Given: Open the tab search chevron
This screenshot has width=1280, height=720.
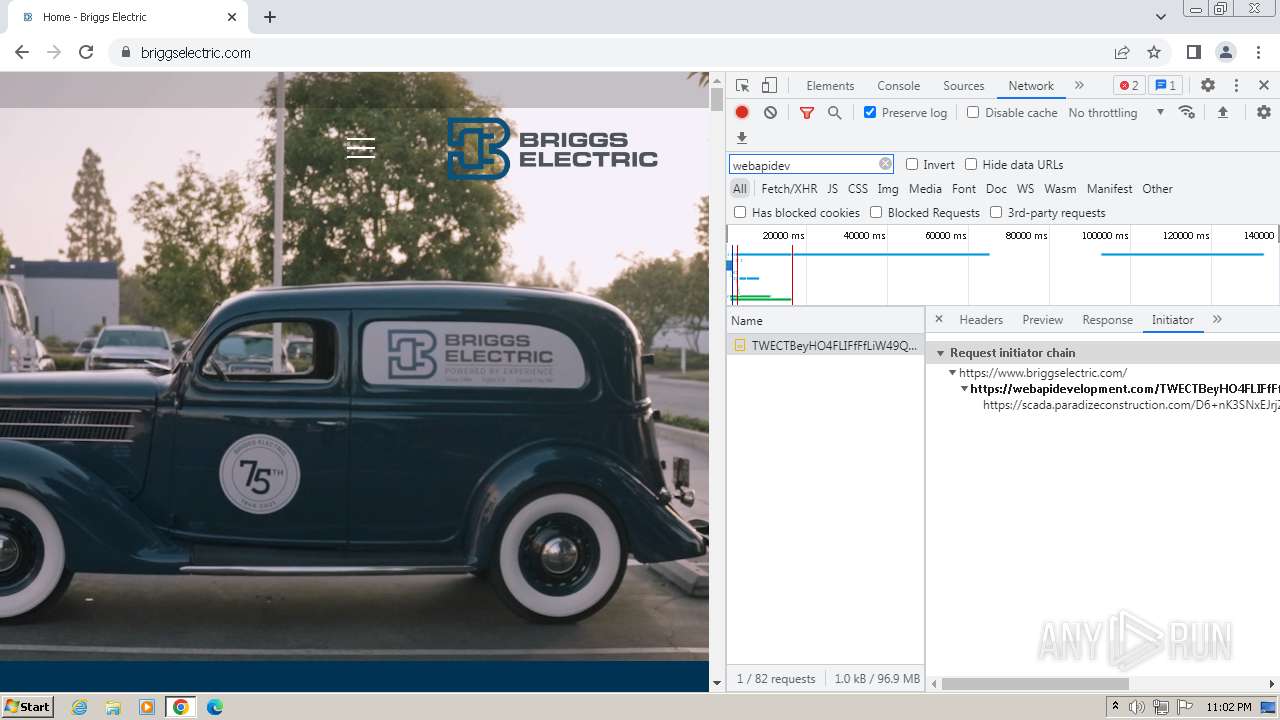Looking at the screenshot, I should (x=1161, y=17).
